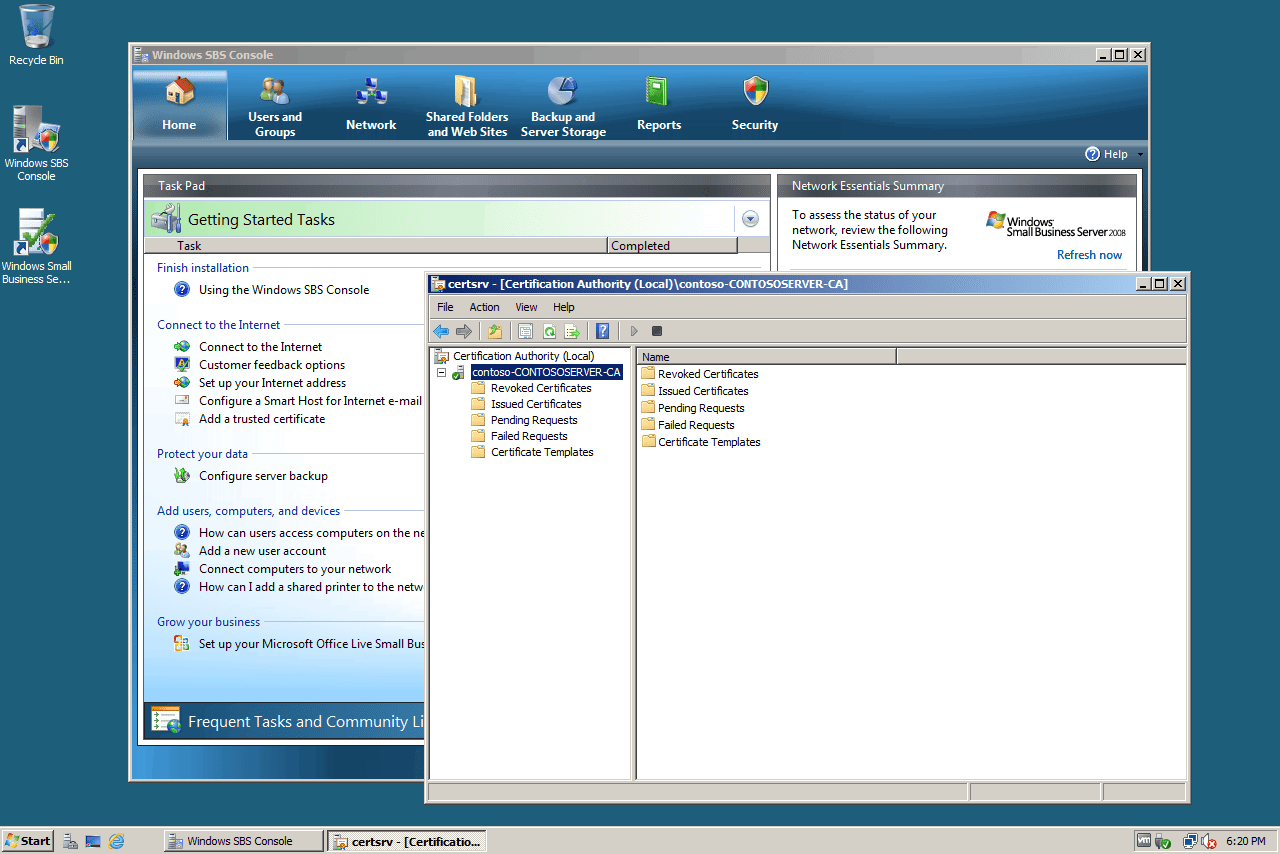Click the Frequent Tasks and Community Links icon
1280x854 pixels.
(x=166, y=719)
